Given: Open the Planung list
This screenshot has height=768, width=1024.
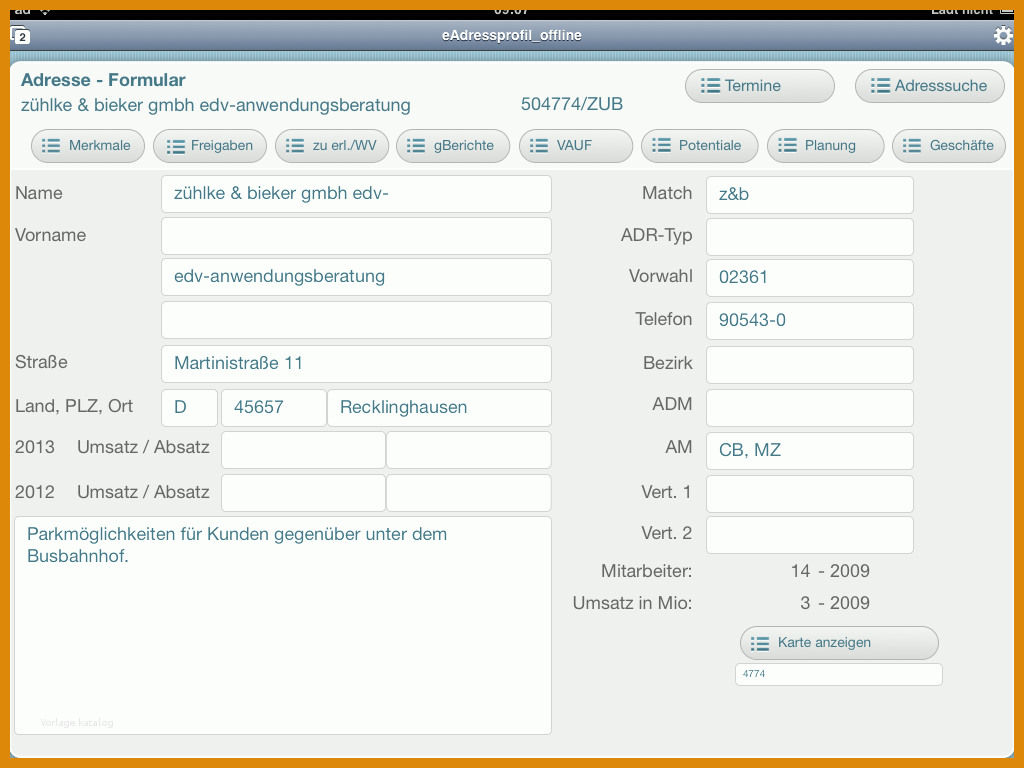Looking at the screenshot, I should click(x=825, y=146).
